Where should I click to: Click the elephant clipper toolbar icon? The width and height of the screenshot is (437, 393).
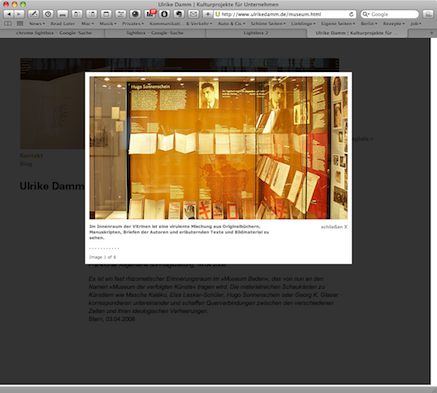(x=179, y=14)
